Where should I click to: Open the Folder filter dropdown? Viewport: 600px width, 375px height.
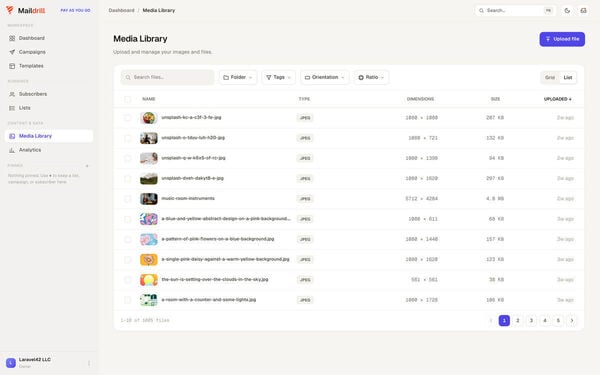238,77
